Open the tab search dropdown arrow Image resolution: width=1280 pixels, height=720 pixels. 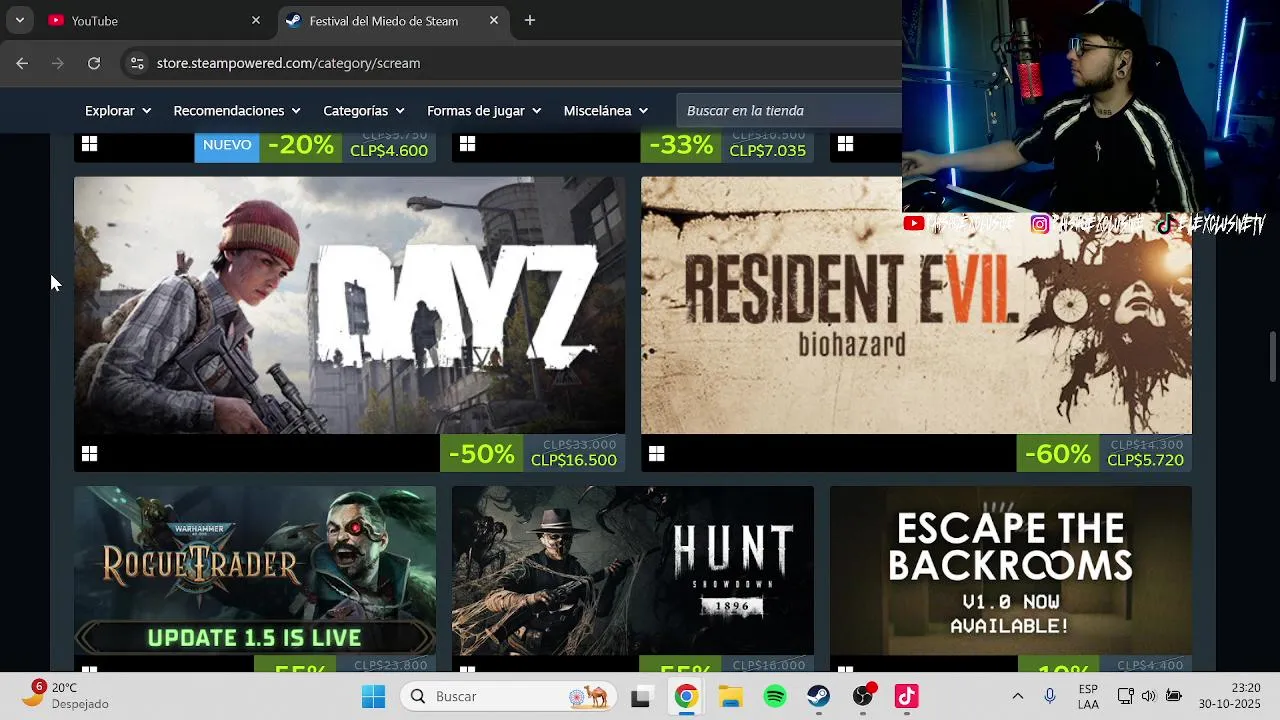click(x=19, y=20)
